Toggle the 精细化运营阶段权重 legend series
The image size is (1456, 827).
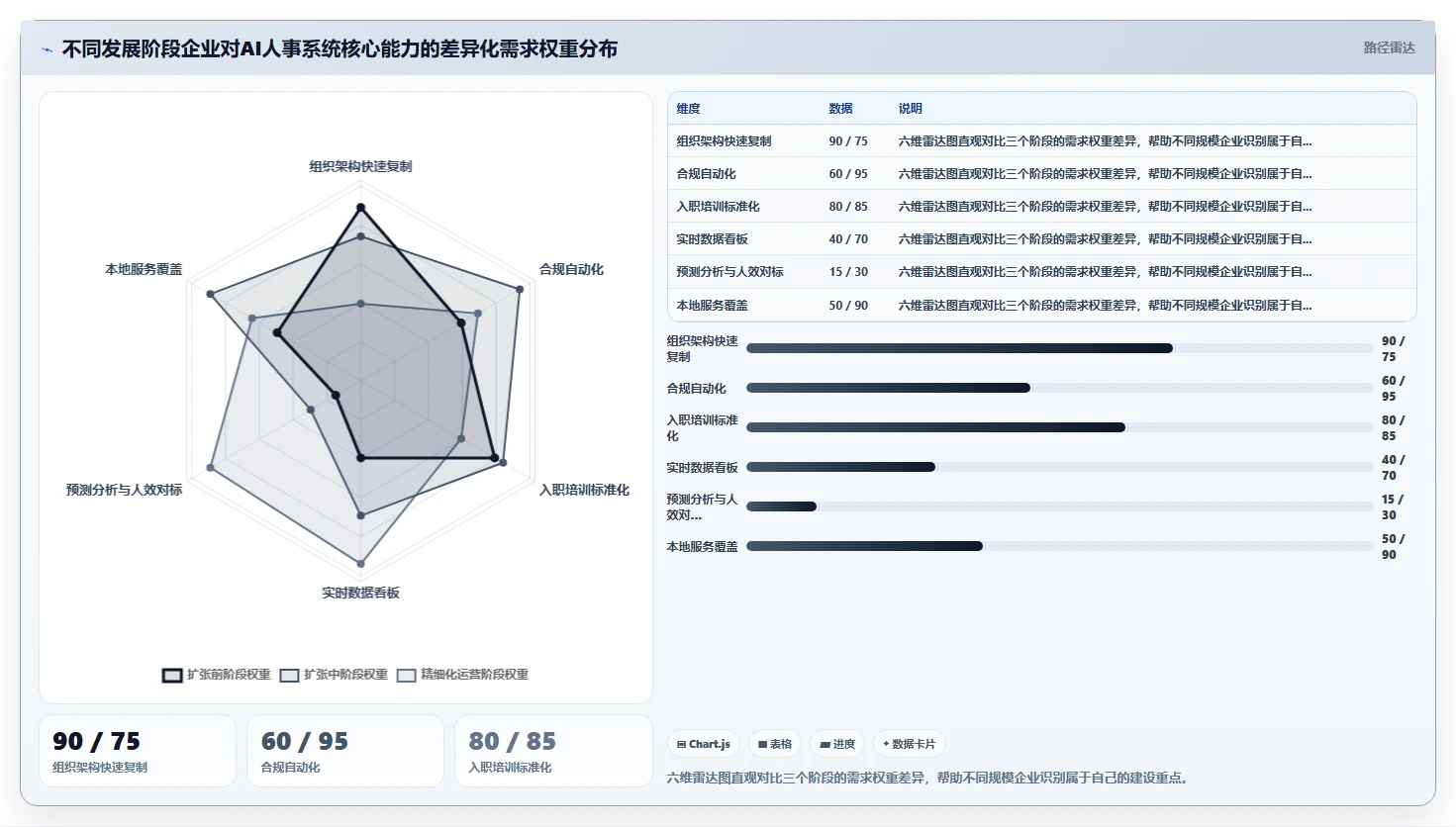coord(462,675)
